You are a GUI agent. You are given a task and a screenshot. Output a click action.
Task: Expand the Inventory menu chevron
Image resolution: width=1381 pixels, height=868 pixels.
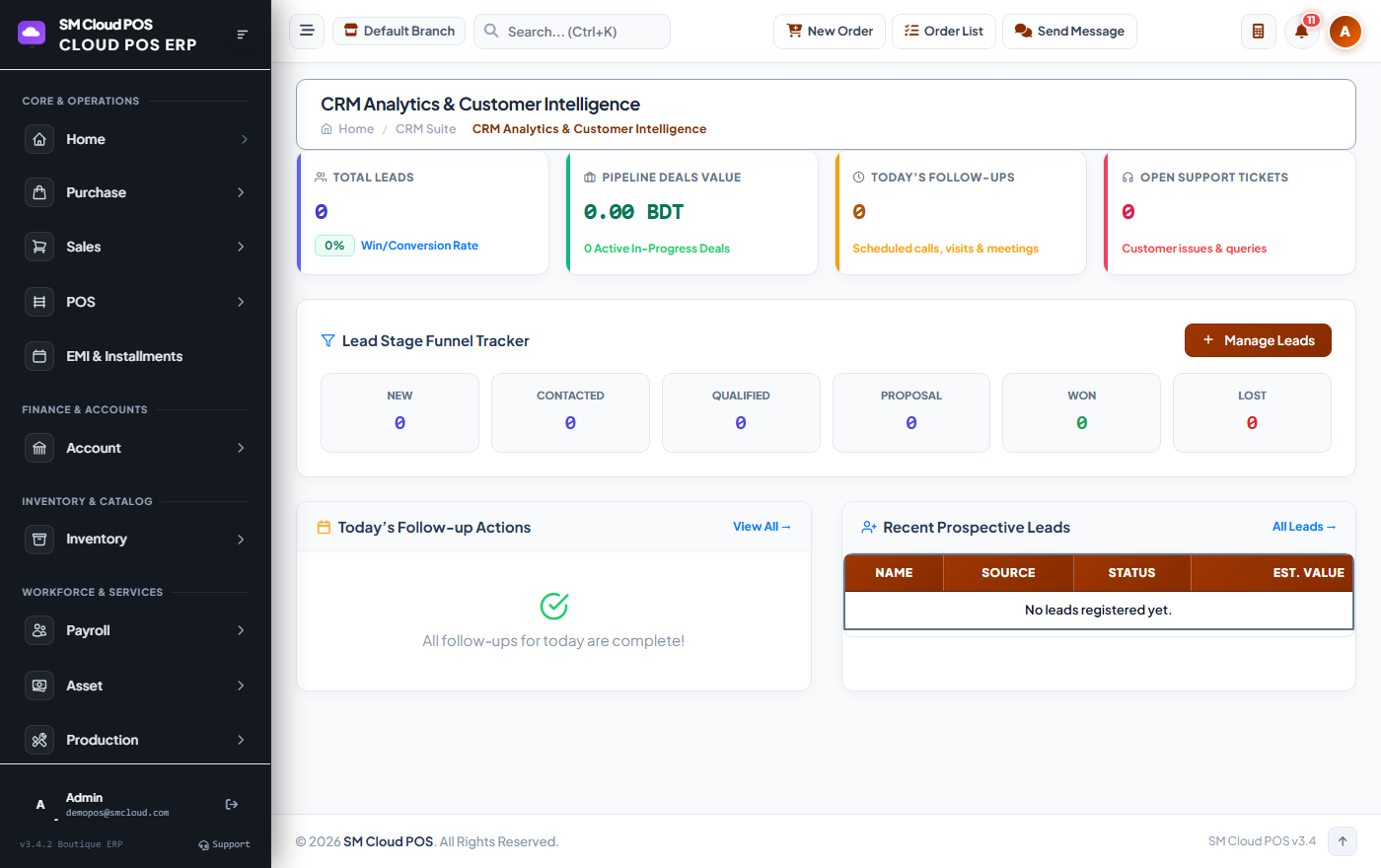241,539
